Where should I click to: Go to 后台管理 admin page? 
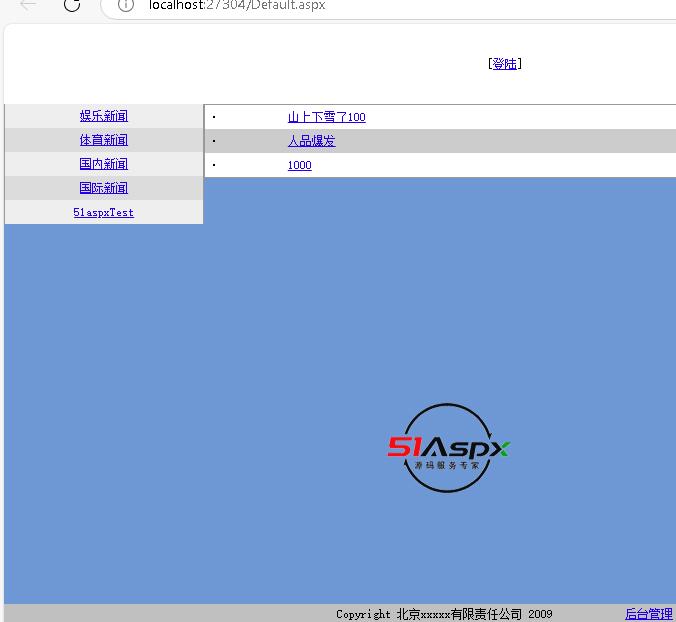click(x=648, y=614)
